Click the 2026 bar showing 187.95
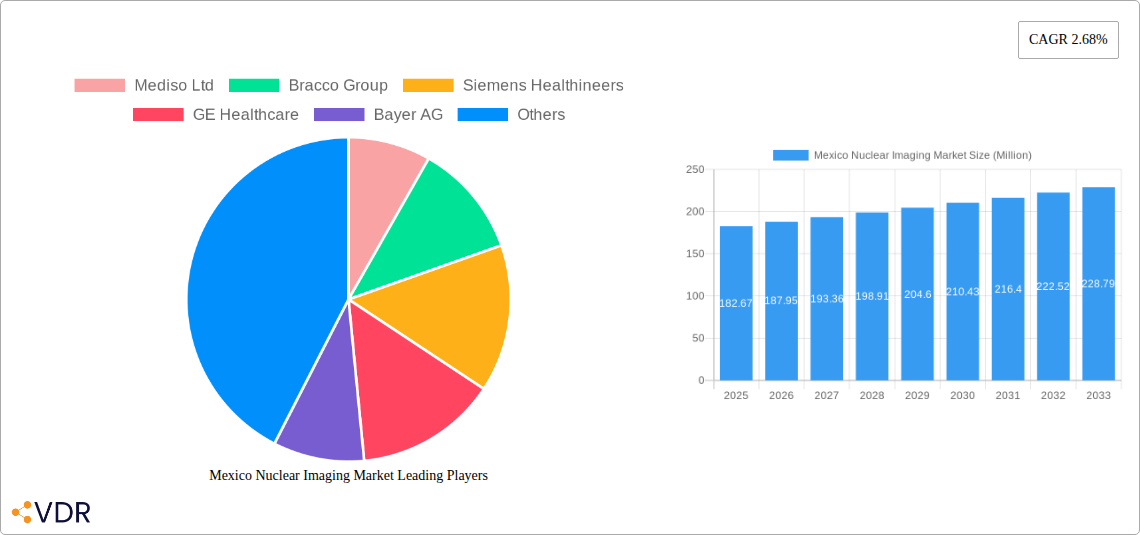The width and height of the screenshot is (1140, 535). point(782,301)
